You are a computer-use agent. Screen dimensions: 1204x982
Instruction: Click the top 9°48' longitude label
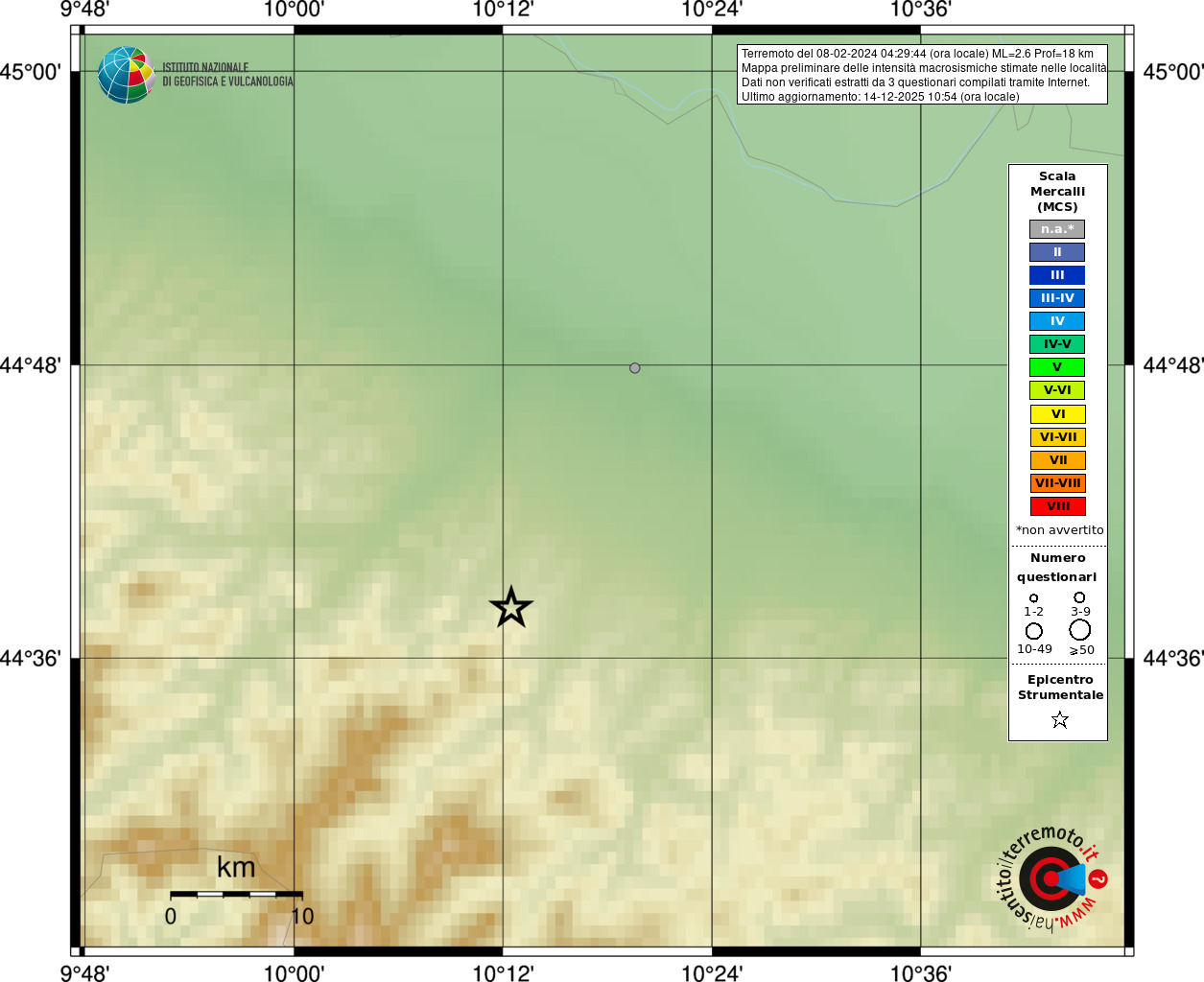click(84, 10)
